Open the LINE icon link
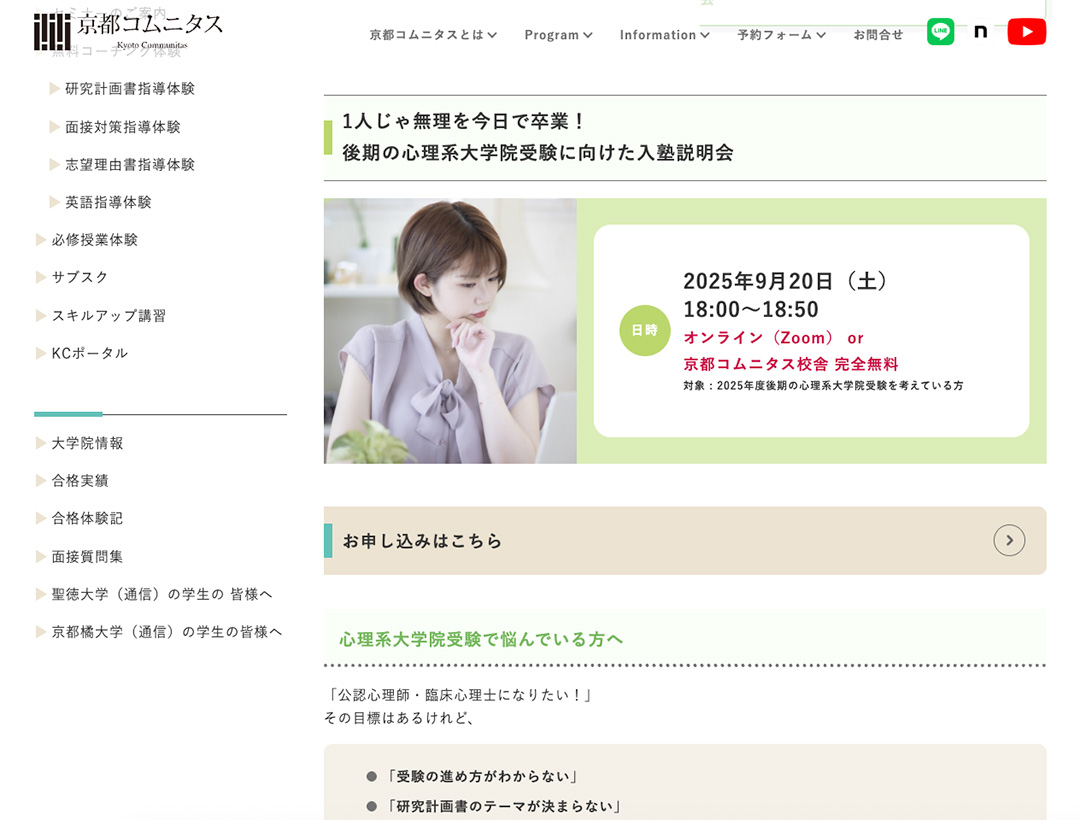The width and height of the screenshot is (1080, 820). [940, 32]
